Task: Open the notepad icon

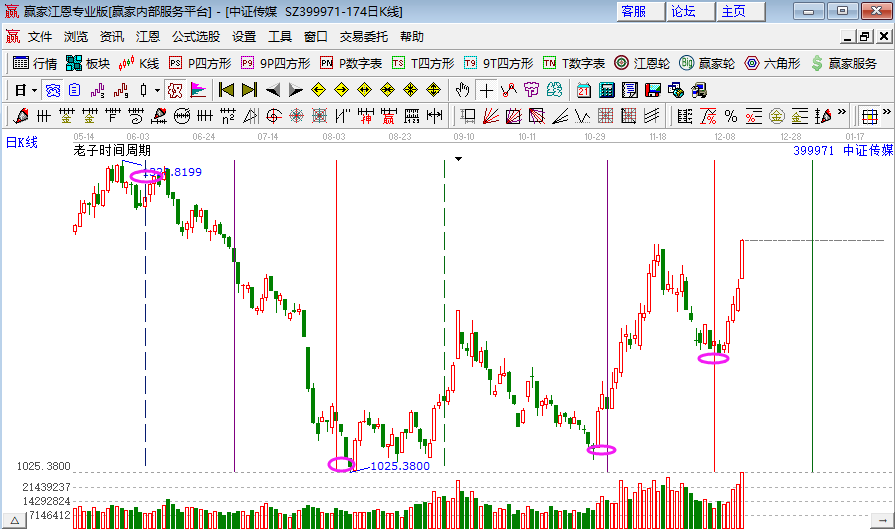Action: click(630, 90)
